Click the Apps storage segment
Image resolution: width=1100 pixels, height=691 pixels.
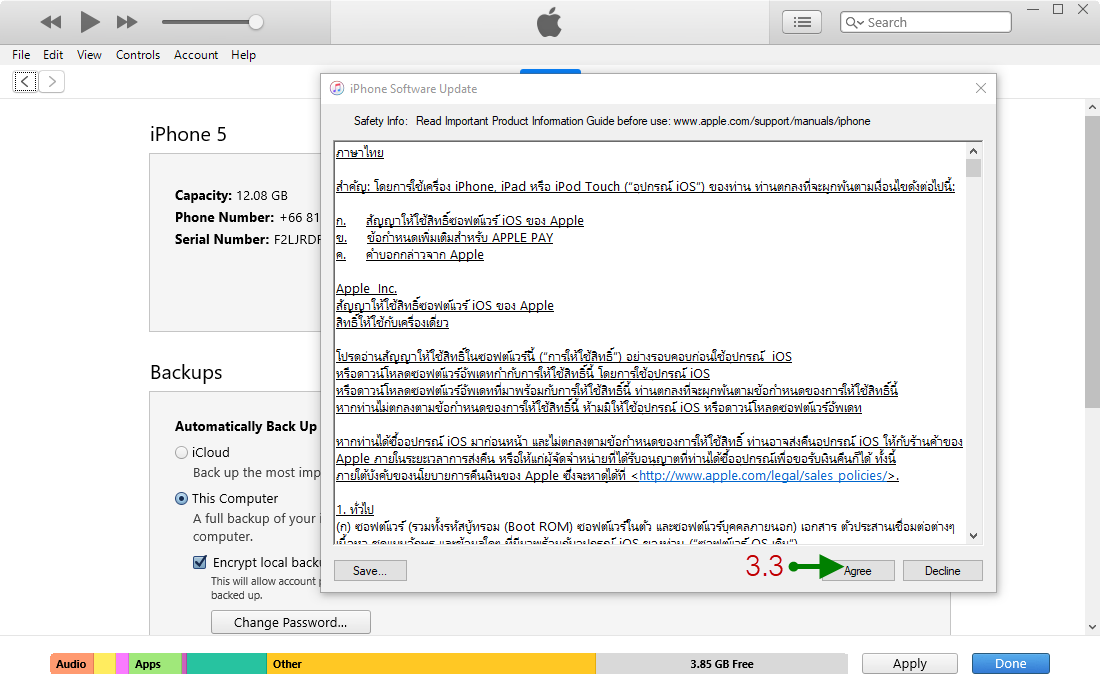[154, 664]
